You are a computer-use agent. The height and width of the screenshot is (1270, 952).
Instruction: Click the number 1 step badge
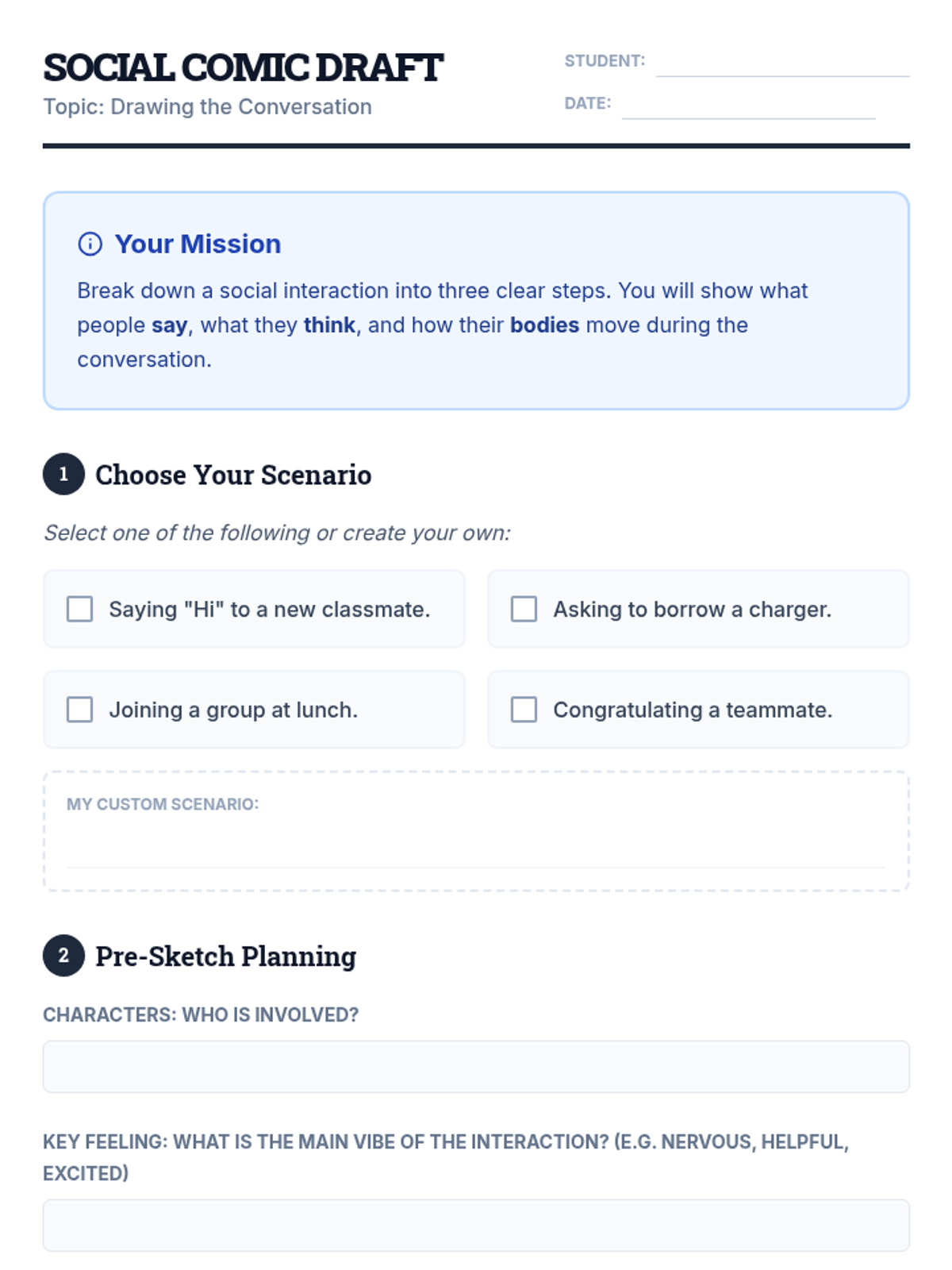click(x=63, y=474)
